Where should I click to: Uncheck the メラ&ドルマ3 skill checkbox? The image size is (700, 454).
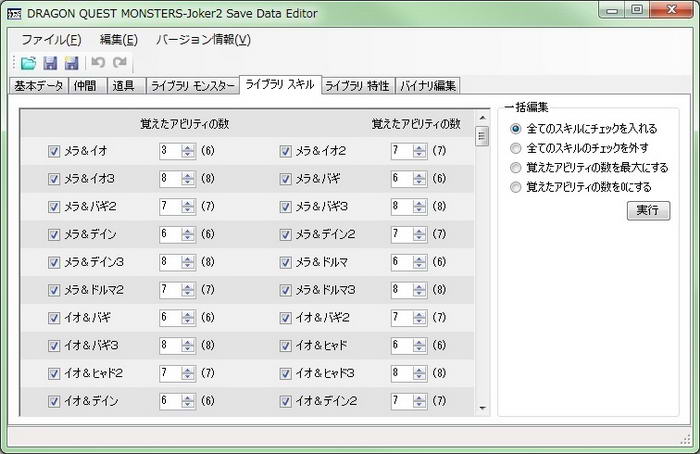tap(285, 290)
